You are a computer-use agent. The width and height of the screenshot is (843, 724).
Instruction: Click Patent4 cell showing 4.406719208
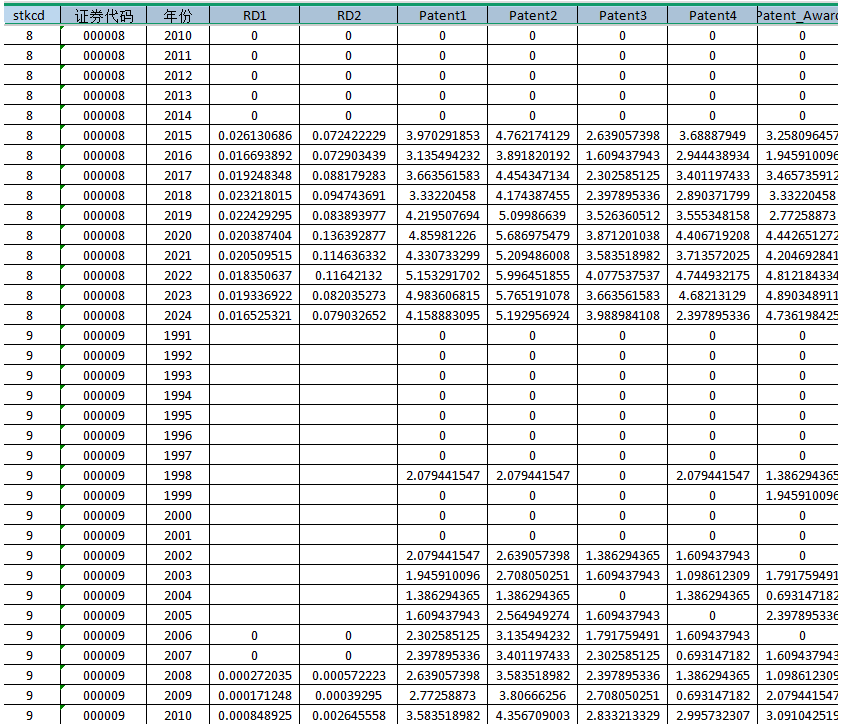pos(712,235)
